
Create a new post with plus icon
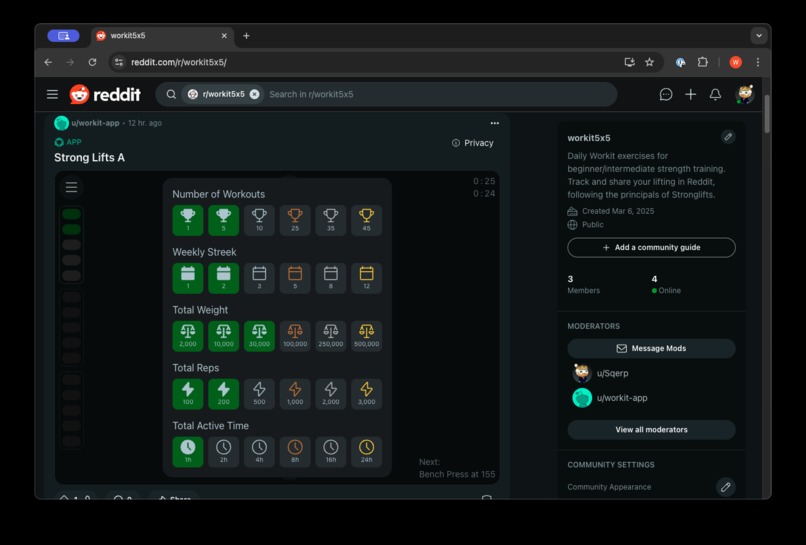point(690,94)
